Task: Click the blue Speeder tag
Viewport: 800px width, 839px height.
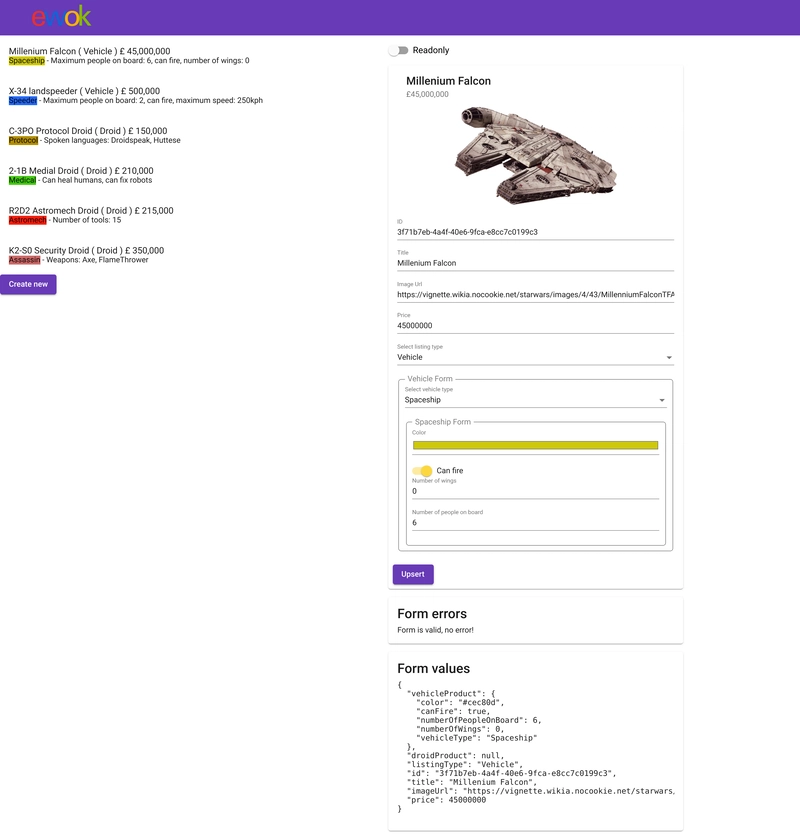Action: tap(23, 101)
